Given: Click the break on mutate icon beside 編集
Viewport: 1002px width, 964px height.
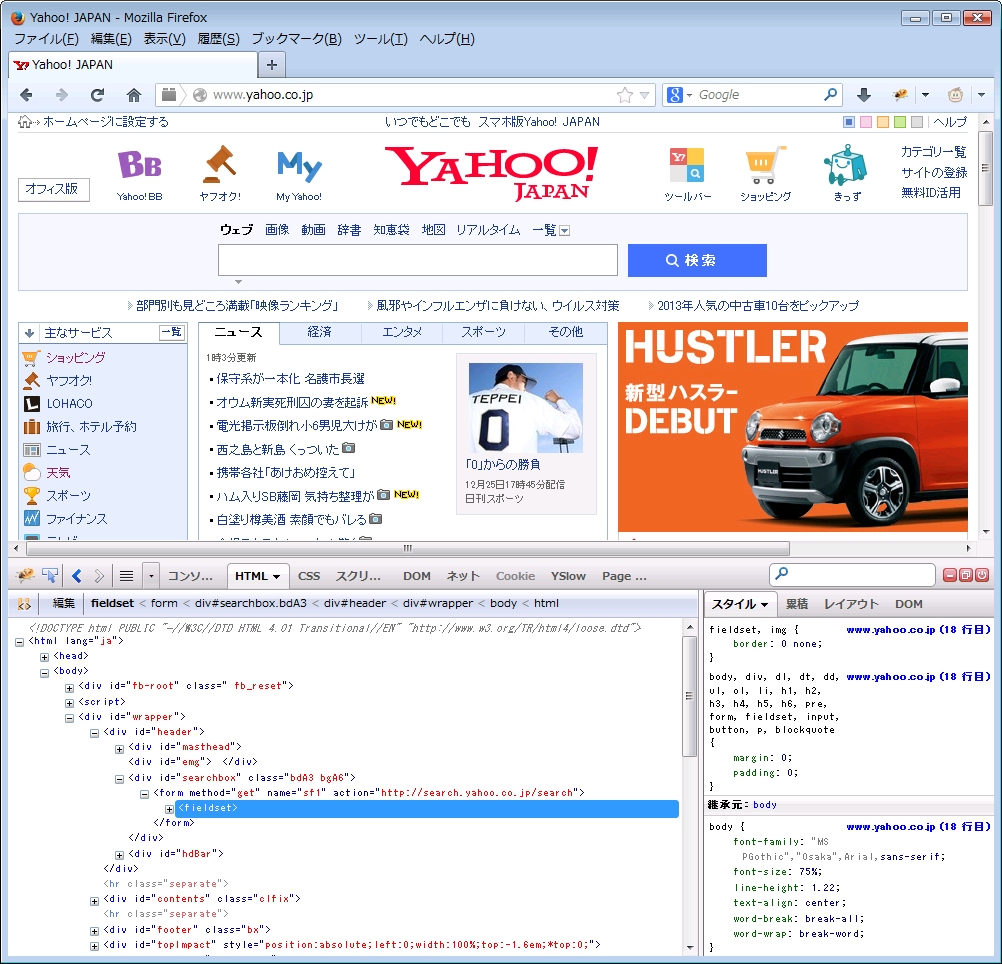Looking at the screenshot, I should click(24, 604).
